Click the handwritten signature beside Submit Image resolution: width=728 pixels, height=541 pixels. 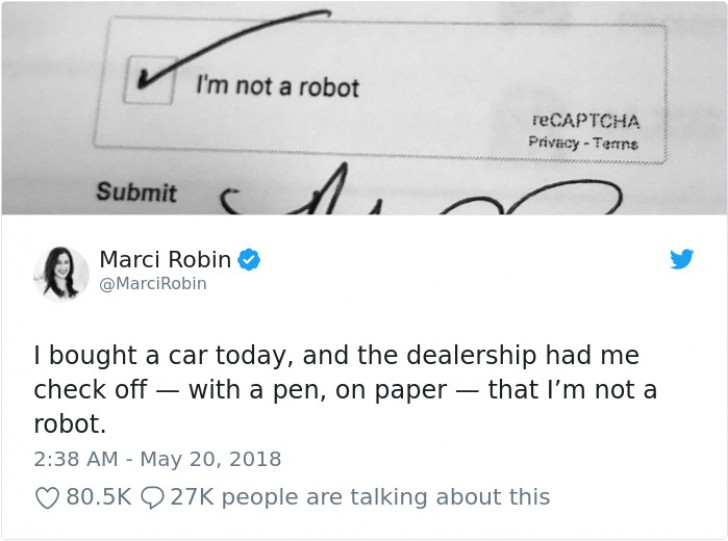pos(420,190)
